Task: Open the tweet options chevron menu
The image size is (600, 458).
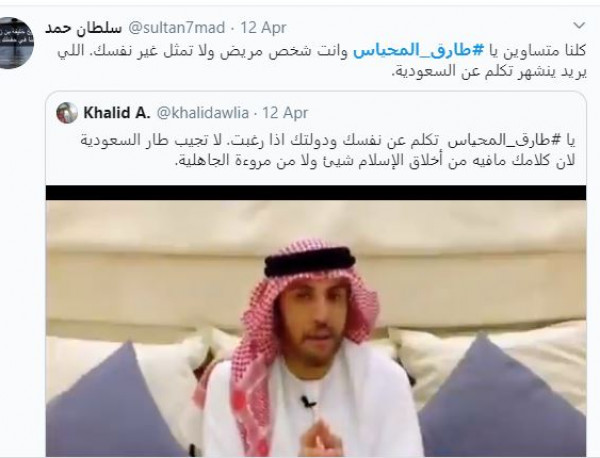Action: point(579,26)
